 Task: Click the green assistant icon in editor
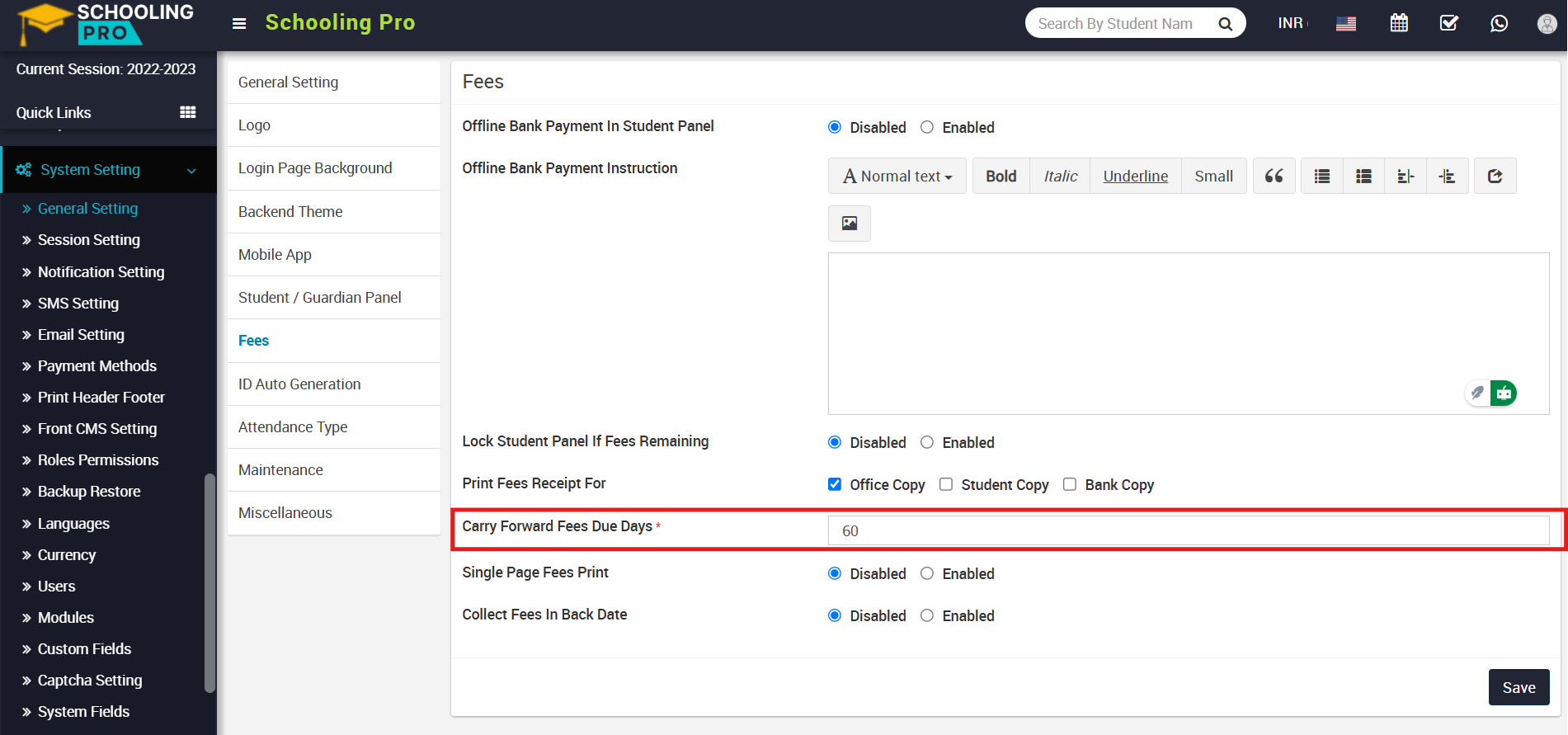(1504, 393)
